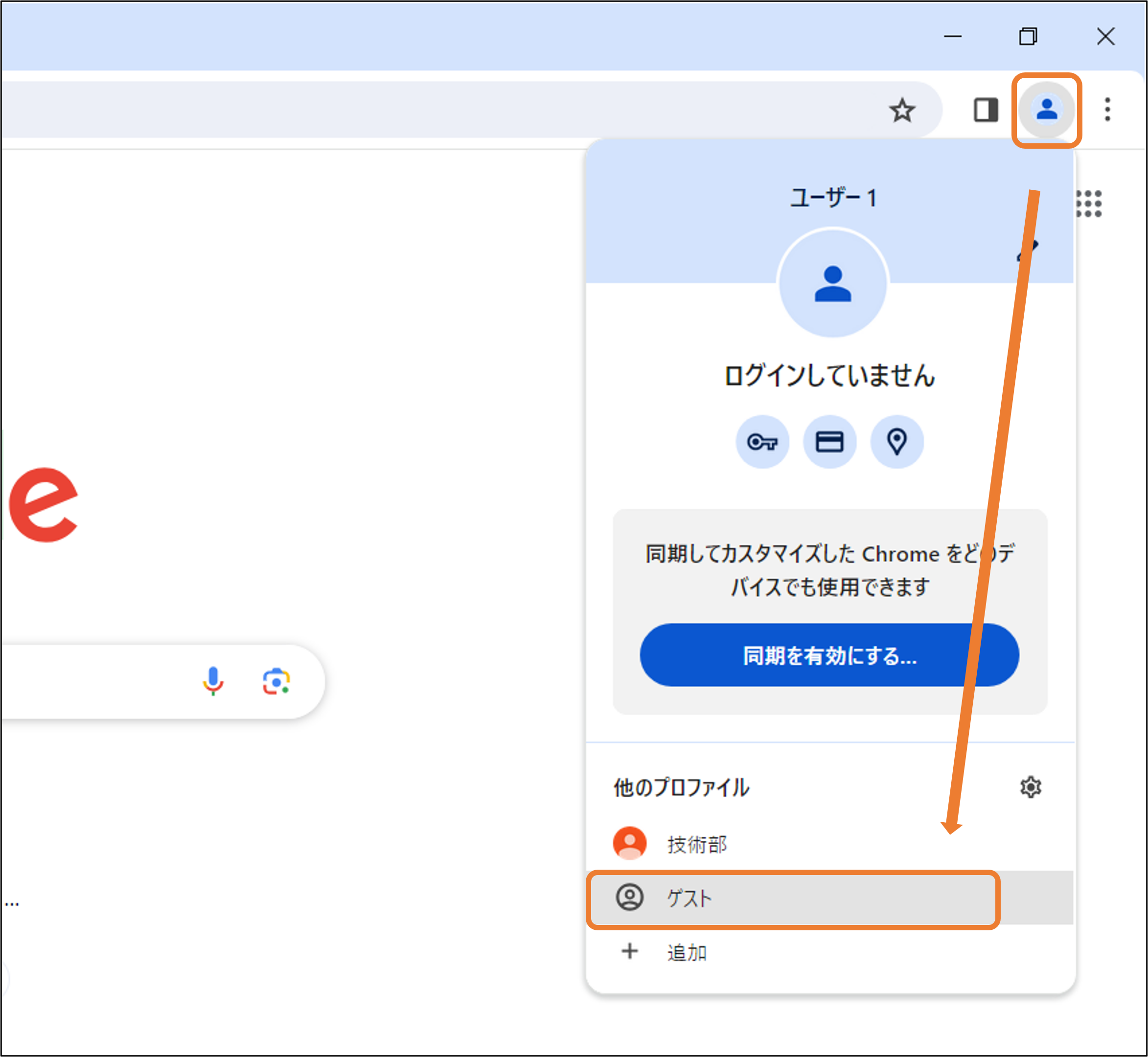
Task: Edit profile with the pencil icon
Action: (1028, 250)
